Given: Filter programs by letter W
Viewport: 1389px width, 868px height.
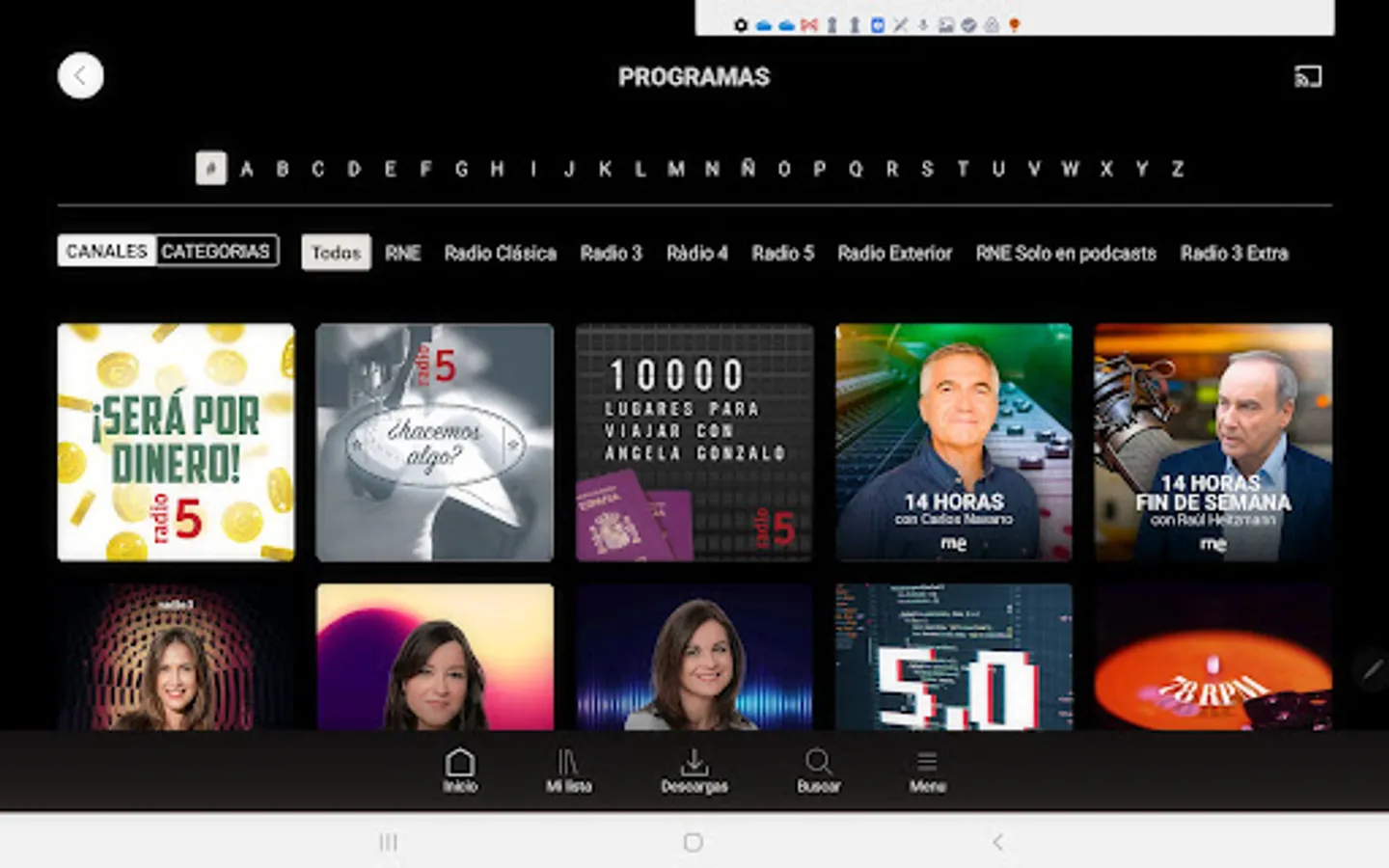Looking at the screenshot, I should (x=1070, y=169).
